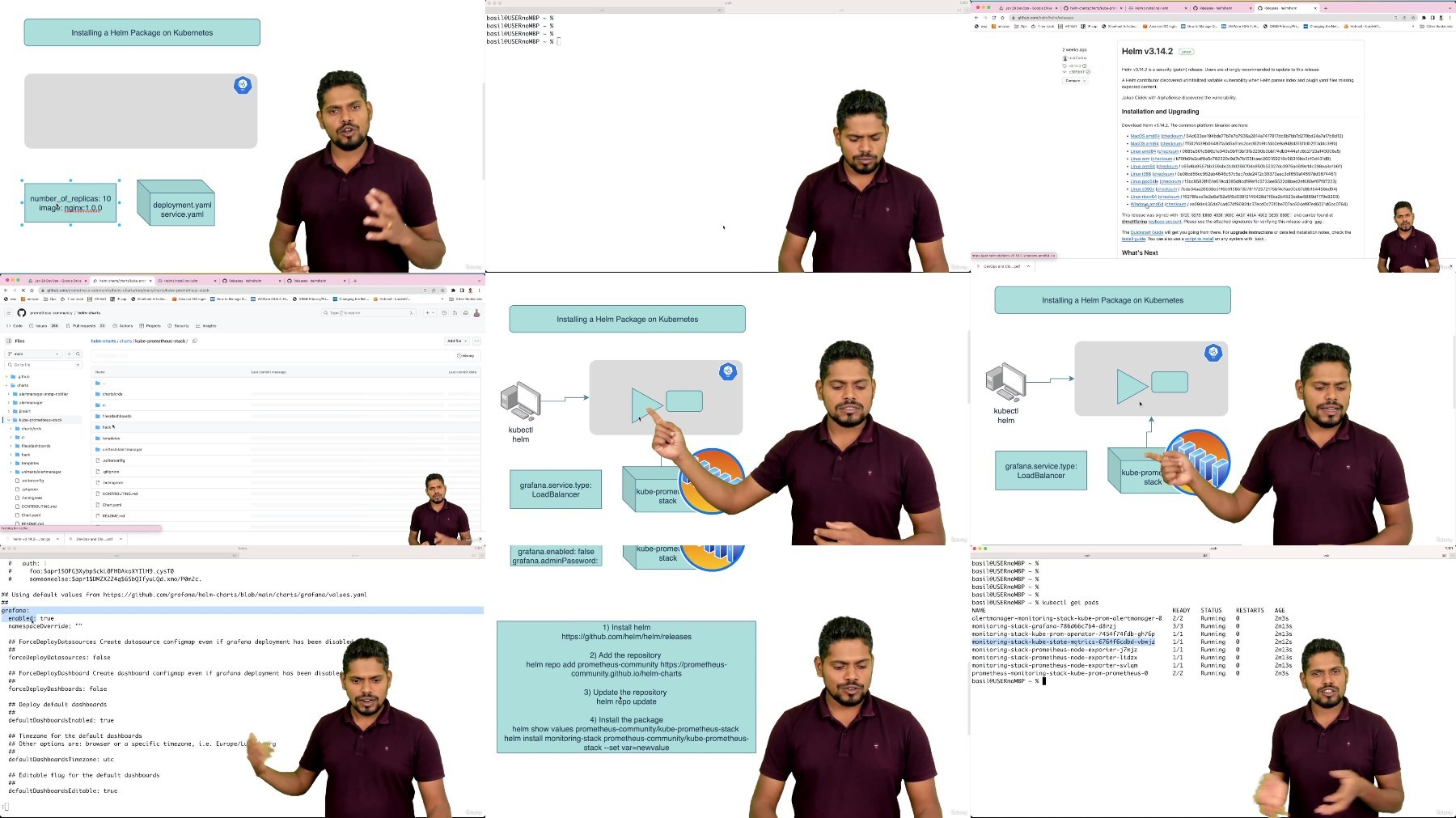The image size is (1456, 818).
Task: Open the History view for kube-prometheus-stack
Action: (466, 355)
